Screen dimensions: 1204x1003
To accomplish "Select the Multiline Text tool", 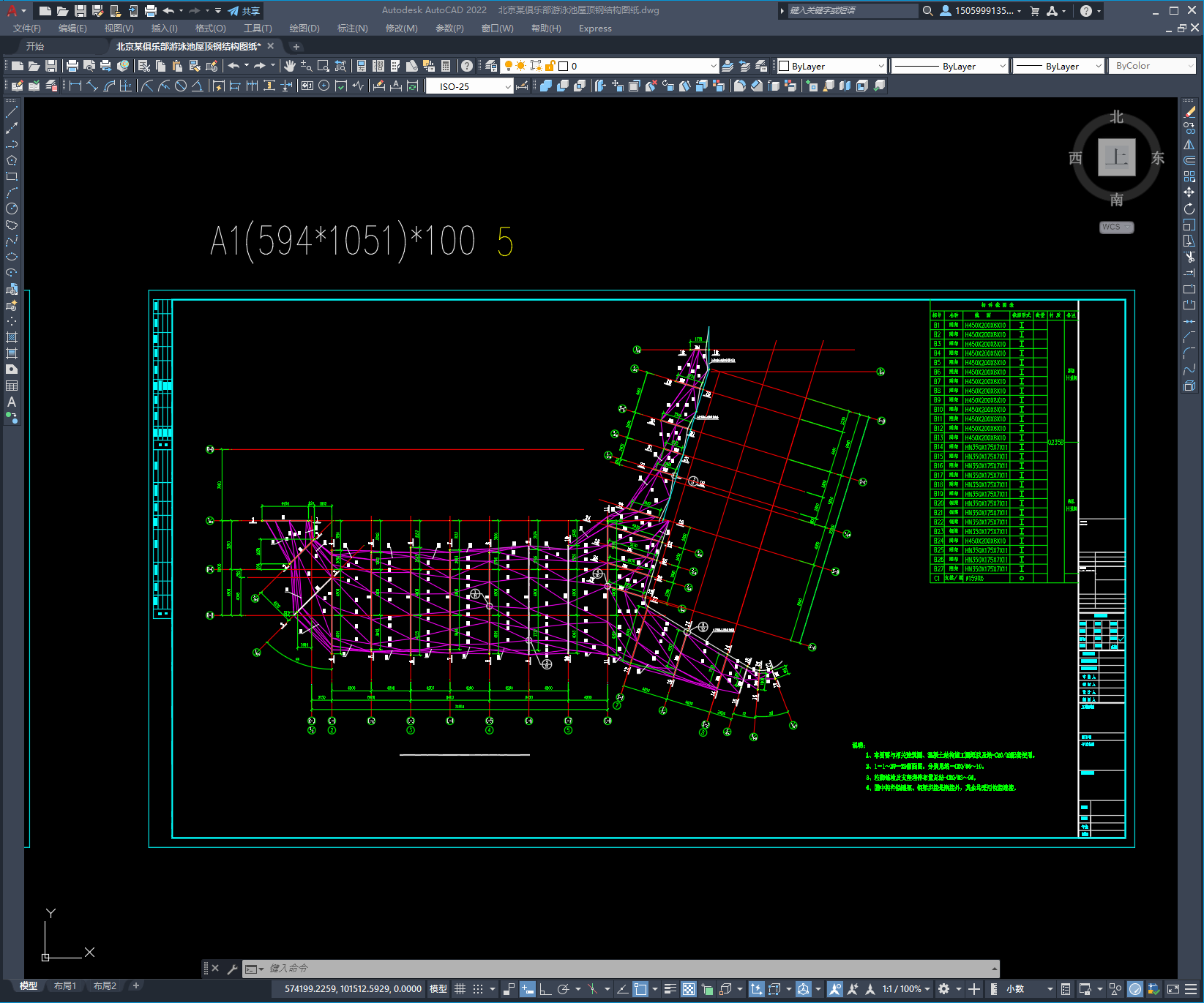I will pos(12,402).
